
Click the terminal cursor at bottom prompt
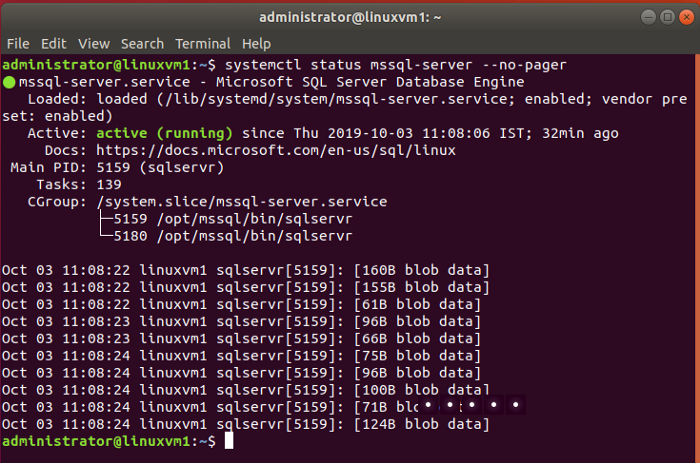(x=229, y=441)
